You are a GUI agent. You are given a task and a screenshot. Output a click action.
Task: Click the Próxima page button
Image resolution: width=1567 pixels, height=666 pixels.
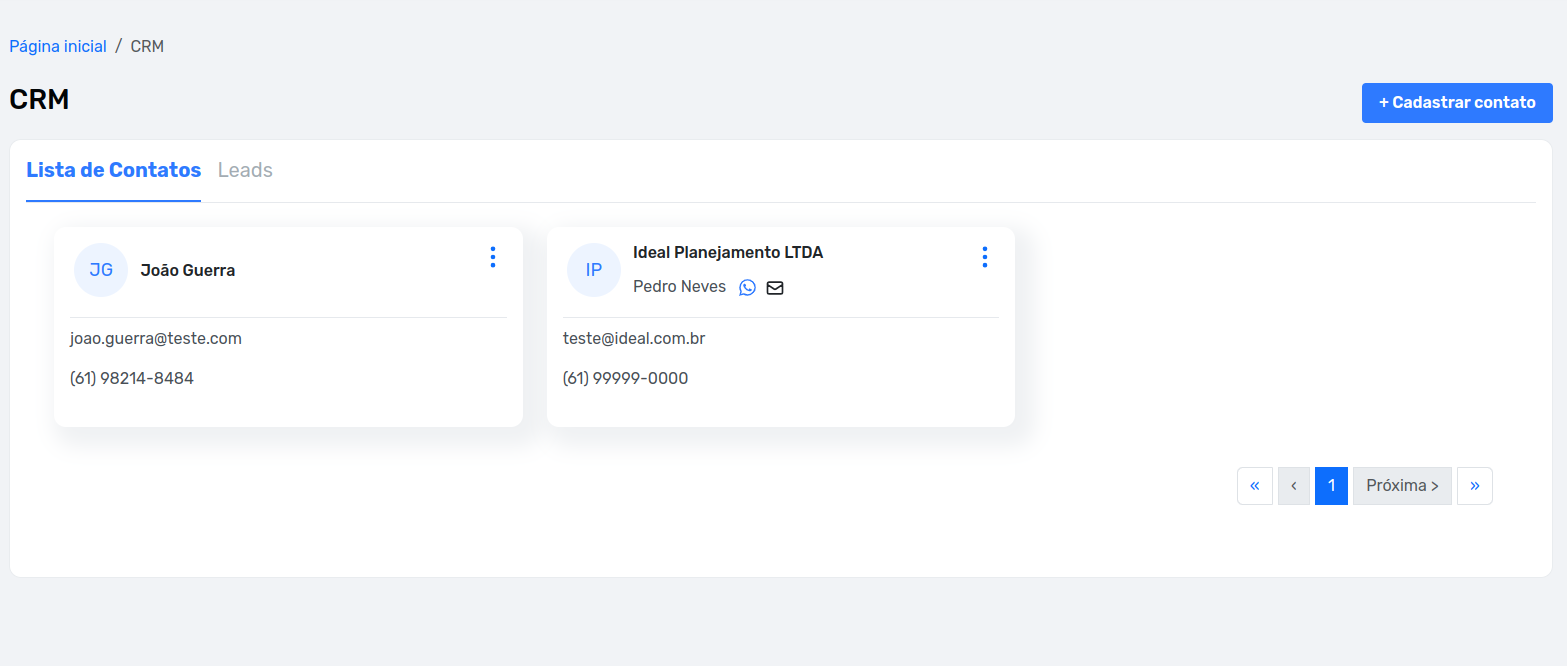click(1402, 486)
